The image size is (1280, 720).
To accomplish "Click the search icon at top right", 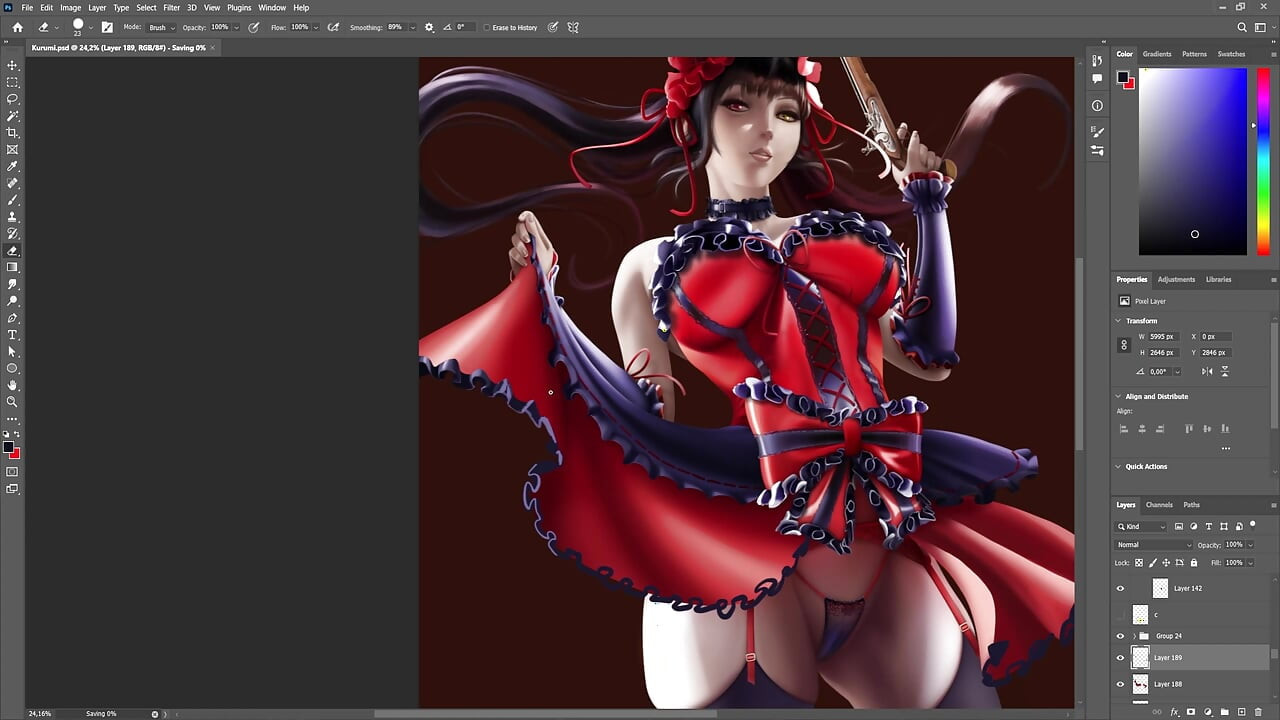I will tap(1242, 27).
